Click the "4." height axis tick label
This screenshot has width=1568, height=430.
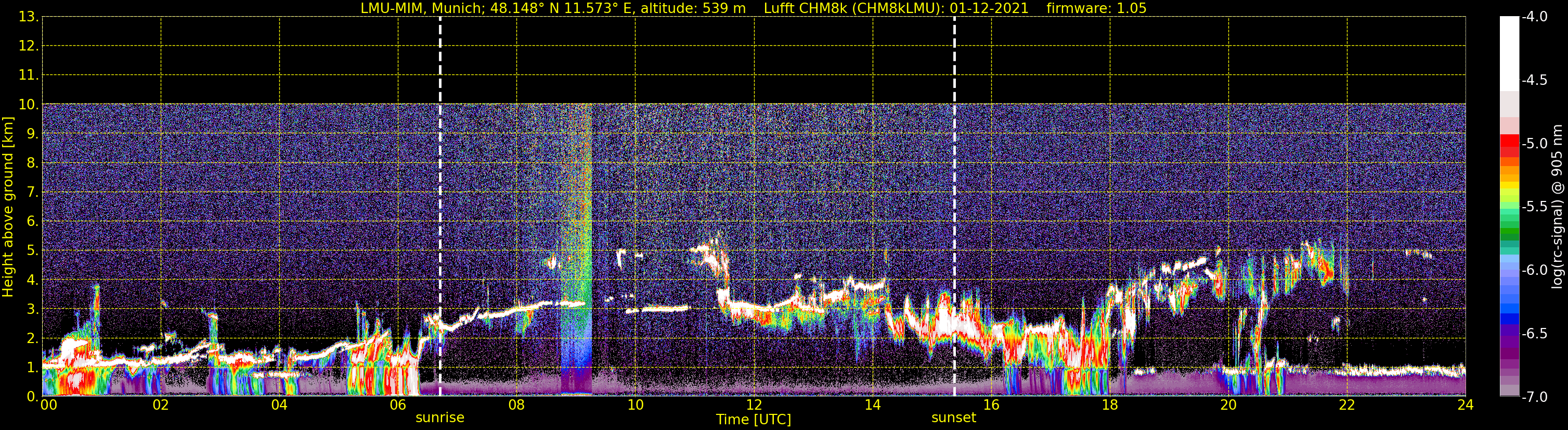point(32,280)
